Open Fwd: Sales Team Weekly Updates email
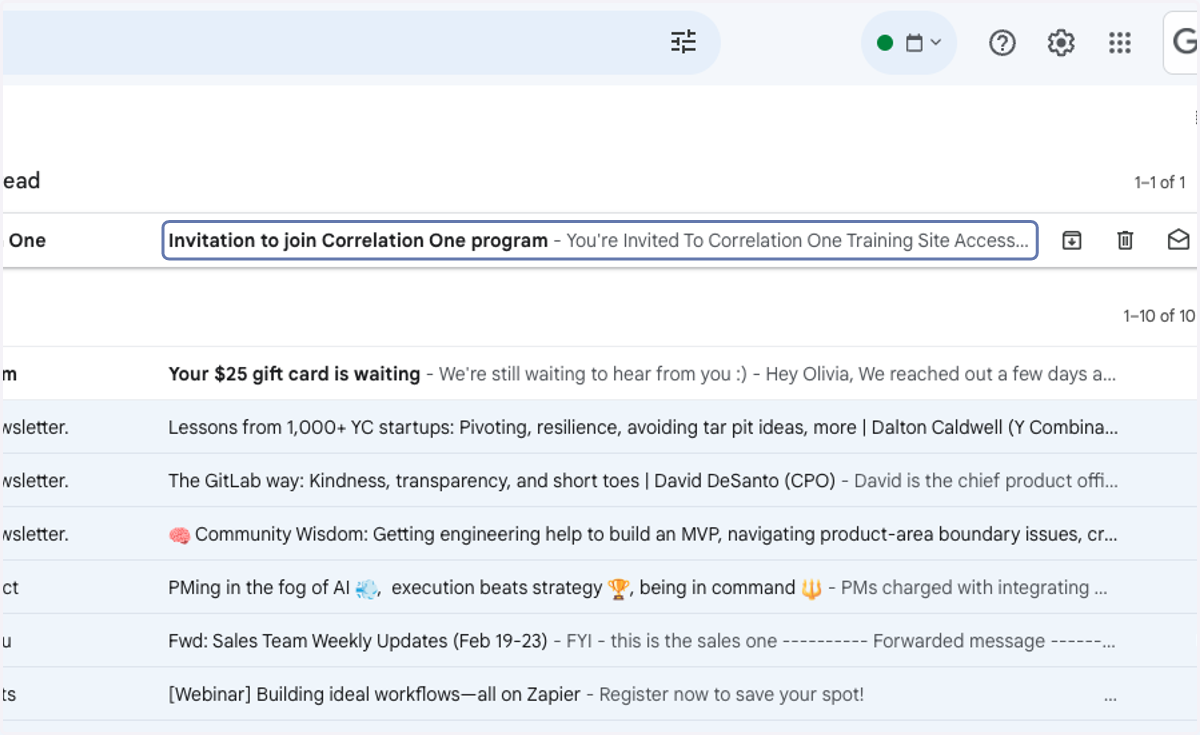The height and width of the screenshot is (735, 1200). click(600, 640)
